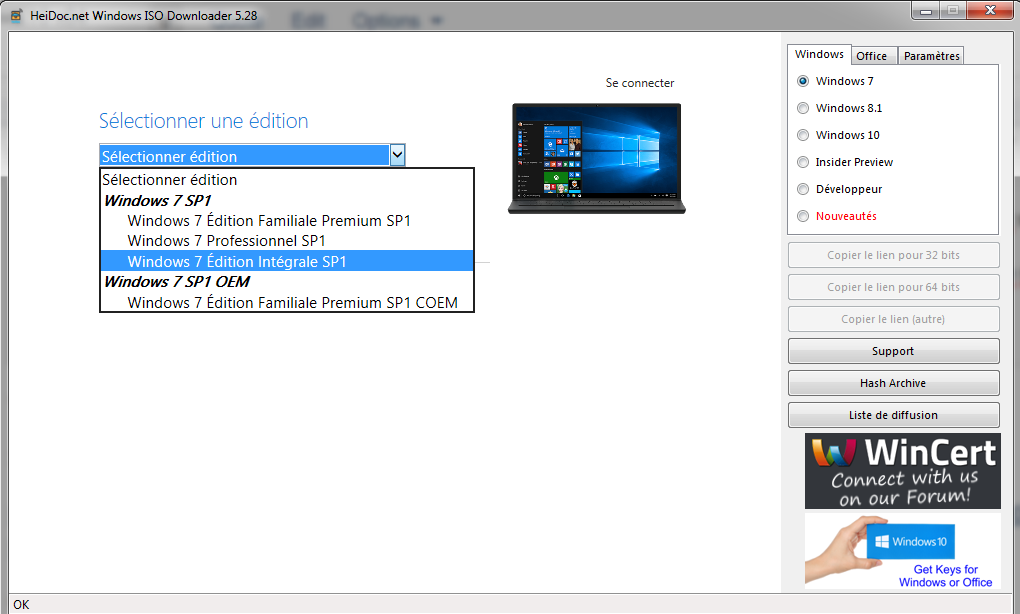1020x614 pixels.
Task: Open the Hash Archive button
Action: point(893,383)
